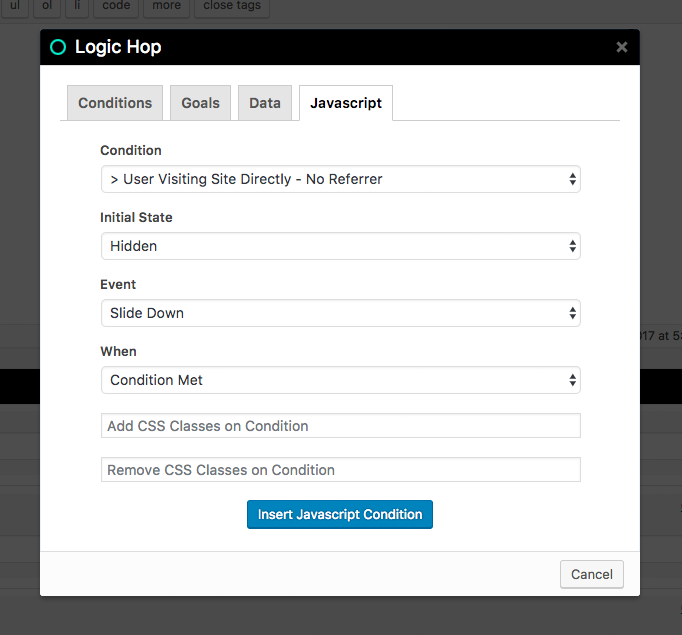Focus the Remove CSS Classes on Condition field
Viewport: 682px width, 635px height.
point(341,469)
